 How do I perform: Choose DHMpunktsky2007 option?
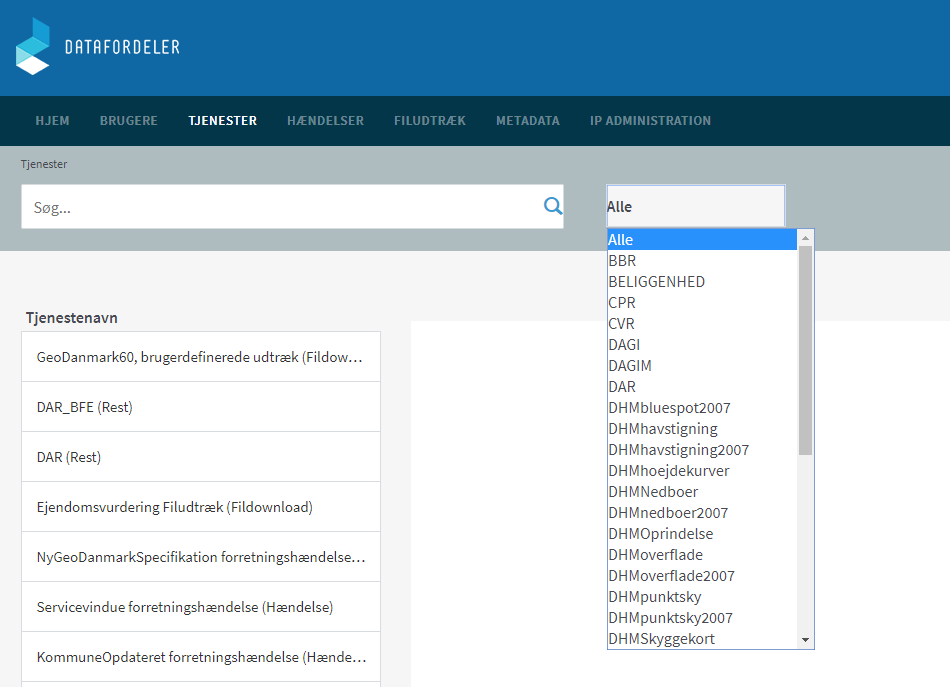coord(702,617)
